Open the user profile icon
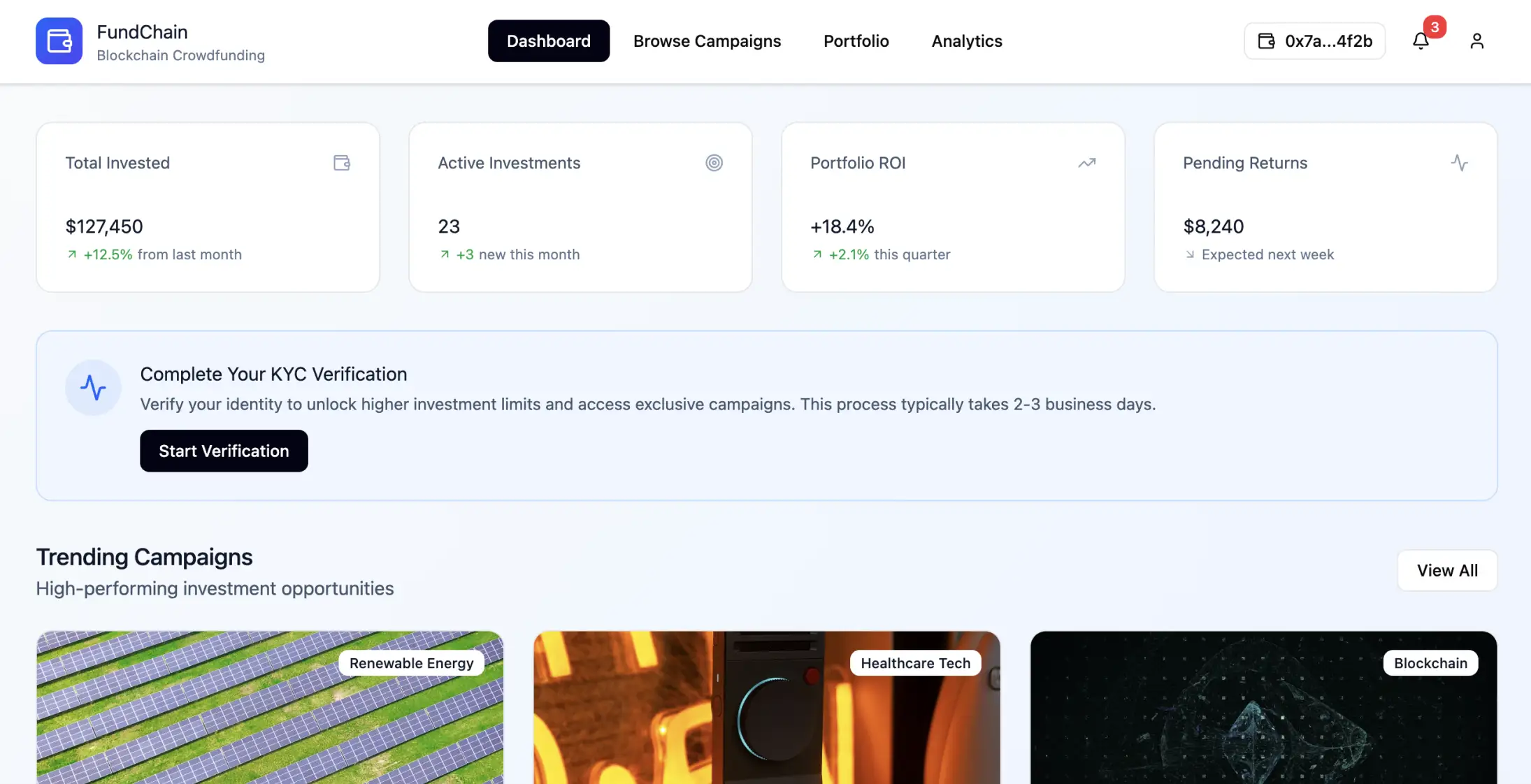 click(1477, 41)
